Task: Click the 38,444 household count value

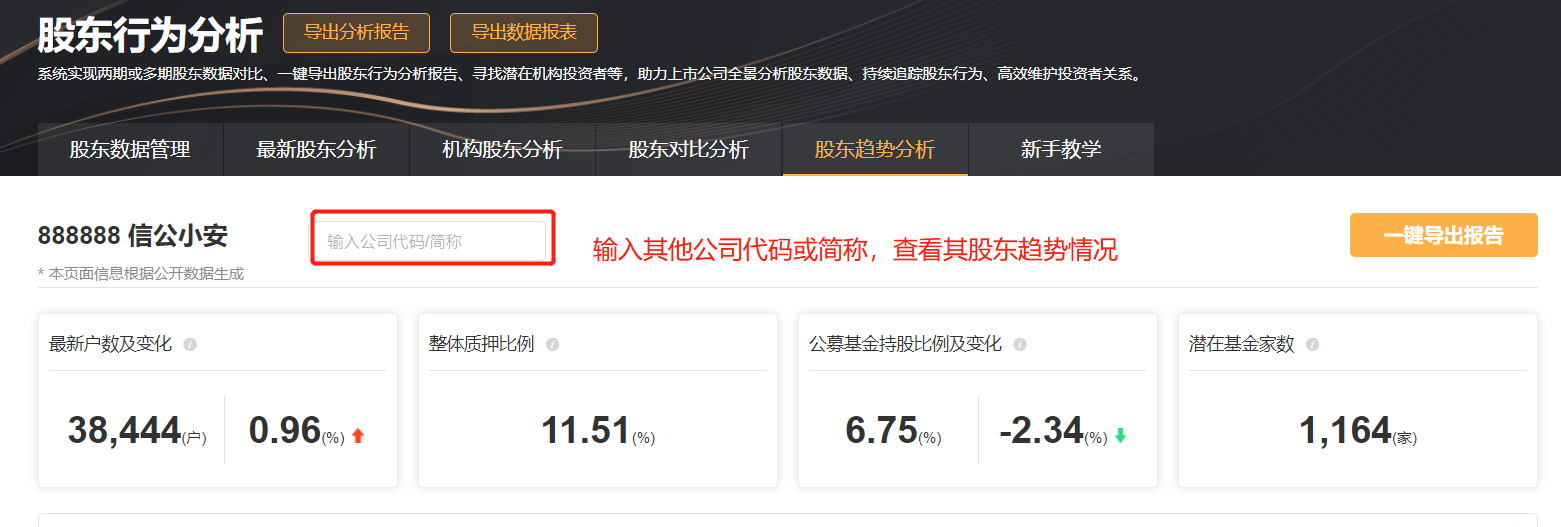Action: [124, 430]
